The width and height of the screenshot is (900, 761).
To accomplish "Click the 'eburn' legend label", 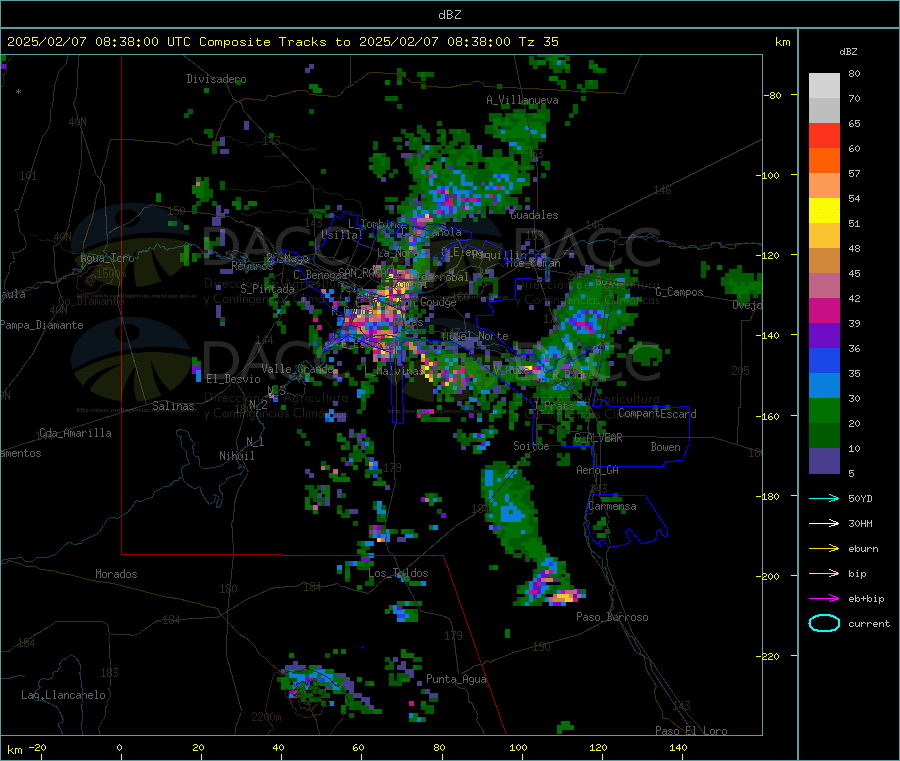I will [x=863, y=549].
